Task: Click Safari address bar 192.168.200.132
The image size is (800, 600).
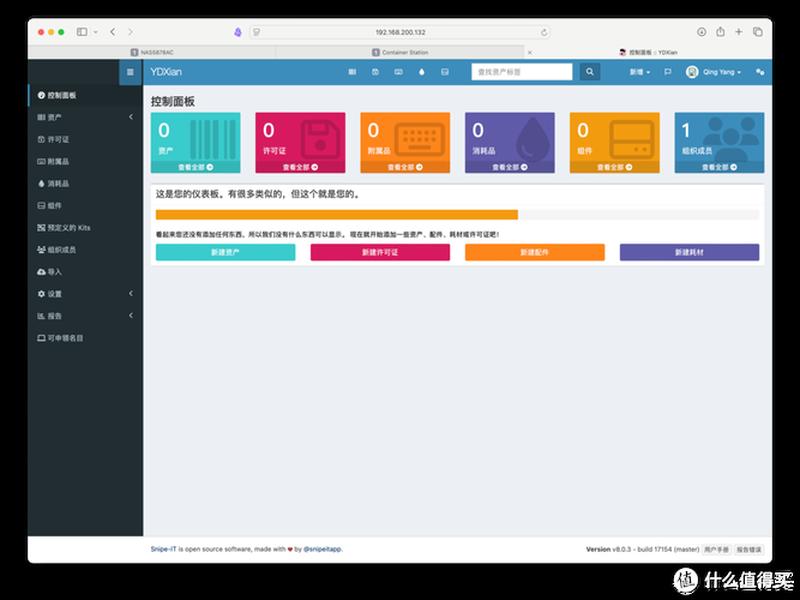Action: coord(401,32)
